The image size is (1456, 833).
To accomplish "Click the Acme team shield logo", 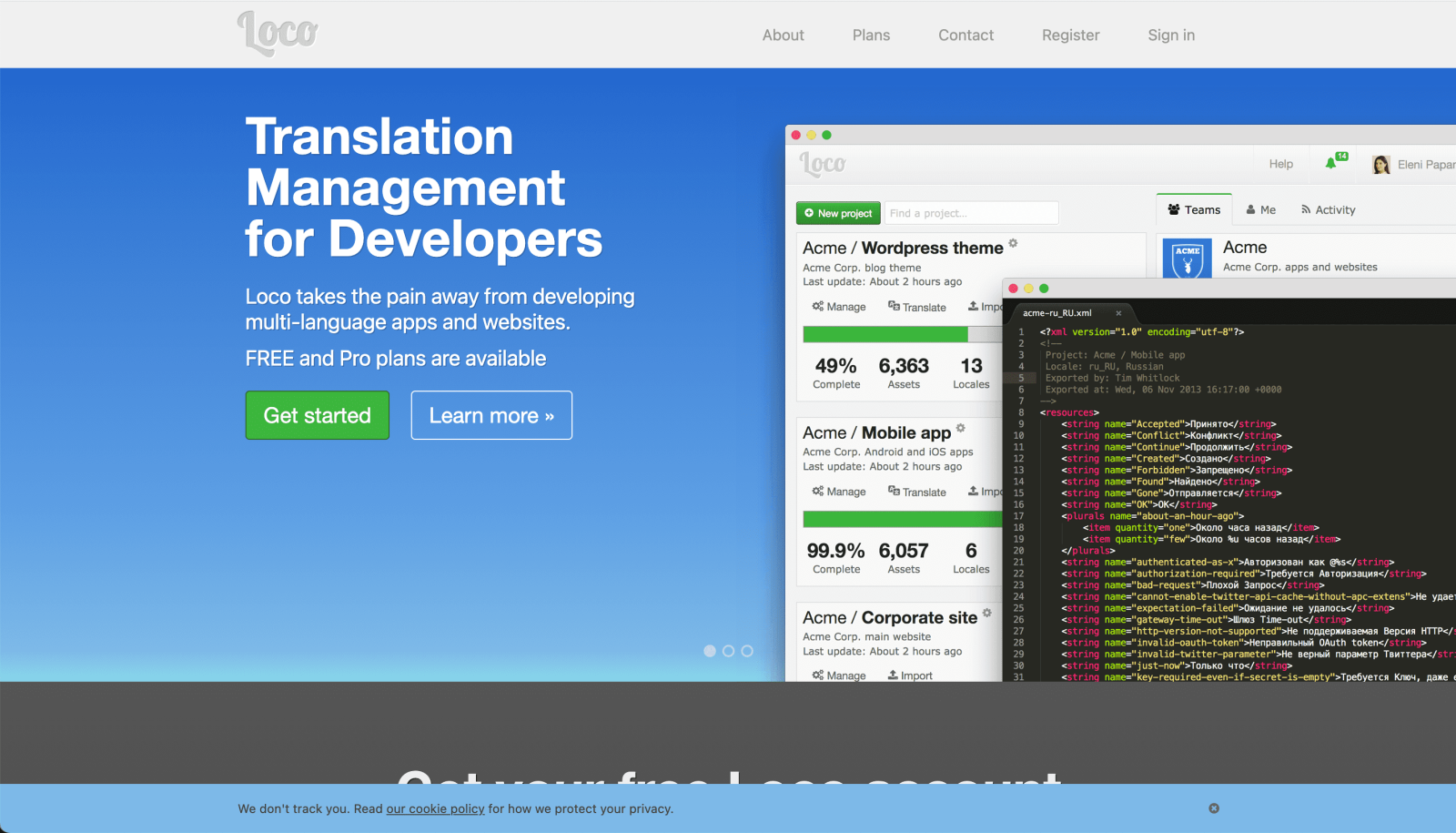I will (1187, 259).
